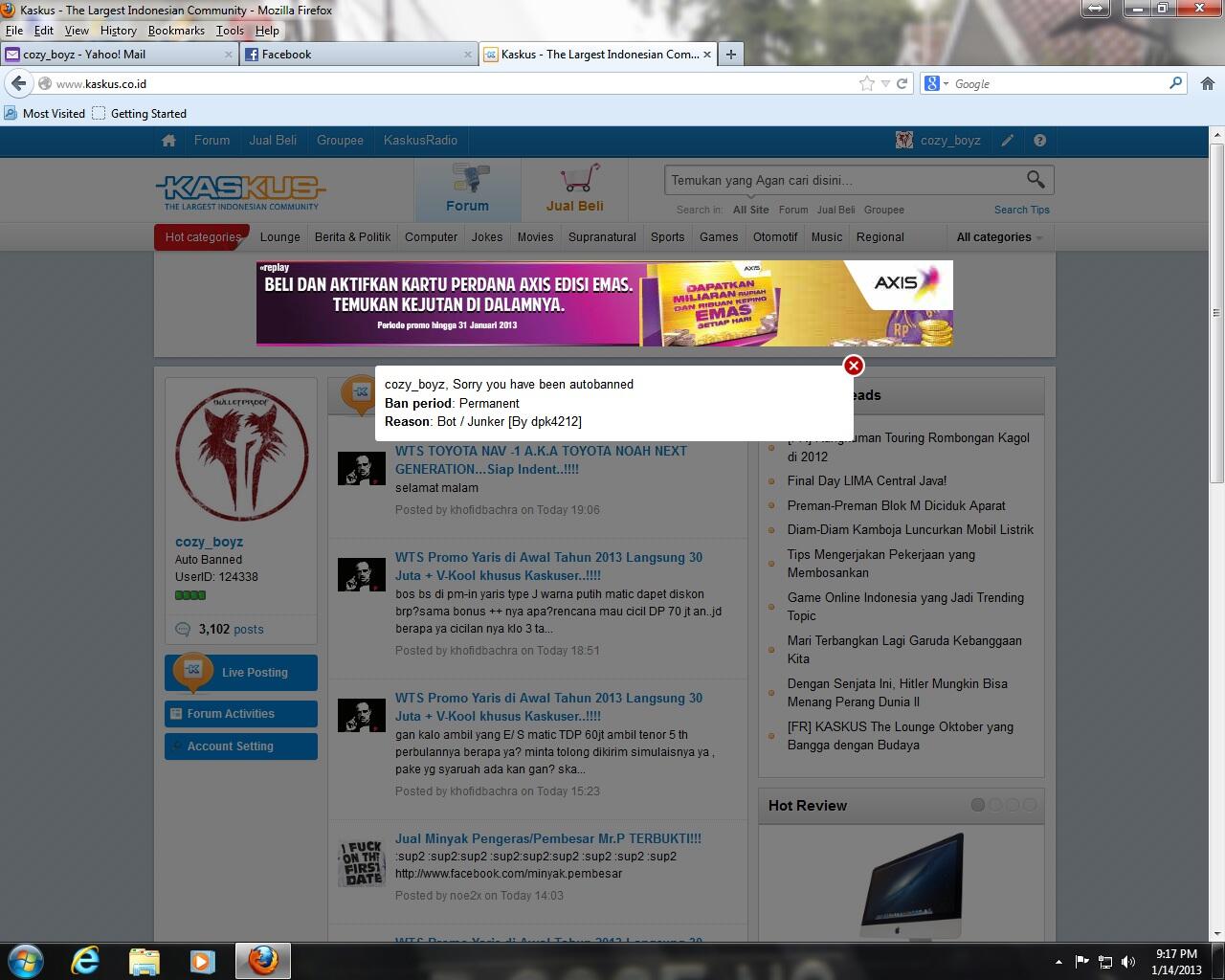Close the Facebook tab
This screenshot has height=980, width=1225.
pyautogui.click(x=469, y=55)
